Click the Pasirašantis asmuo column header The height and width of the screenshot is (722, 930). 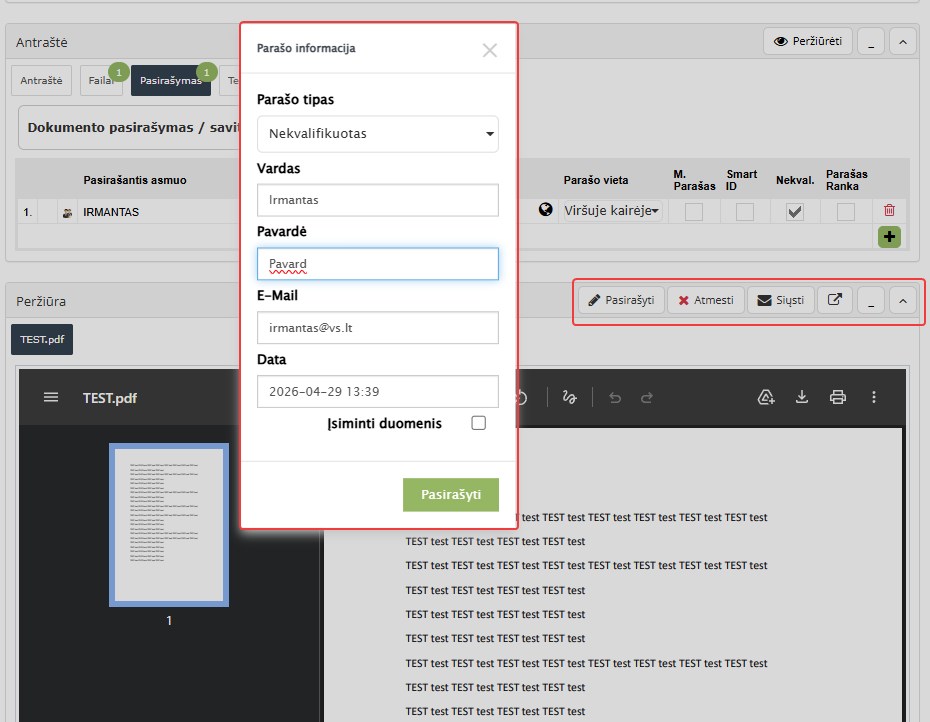point(135,180)
